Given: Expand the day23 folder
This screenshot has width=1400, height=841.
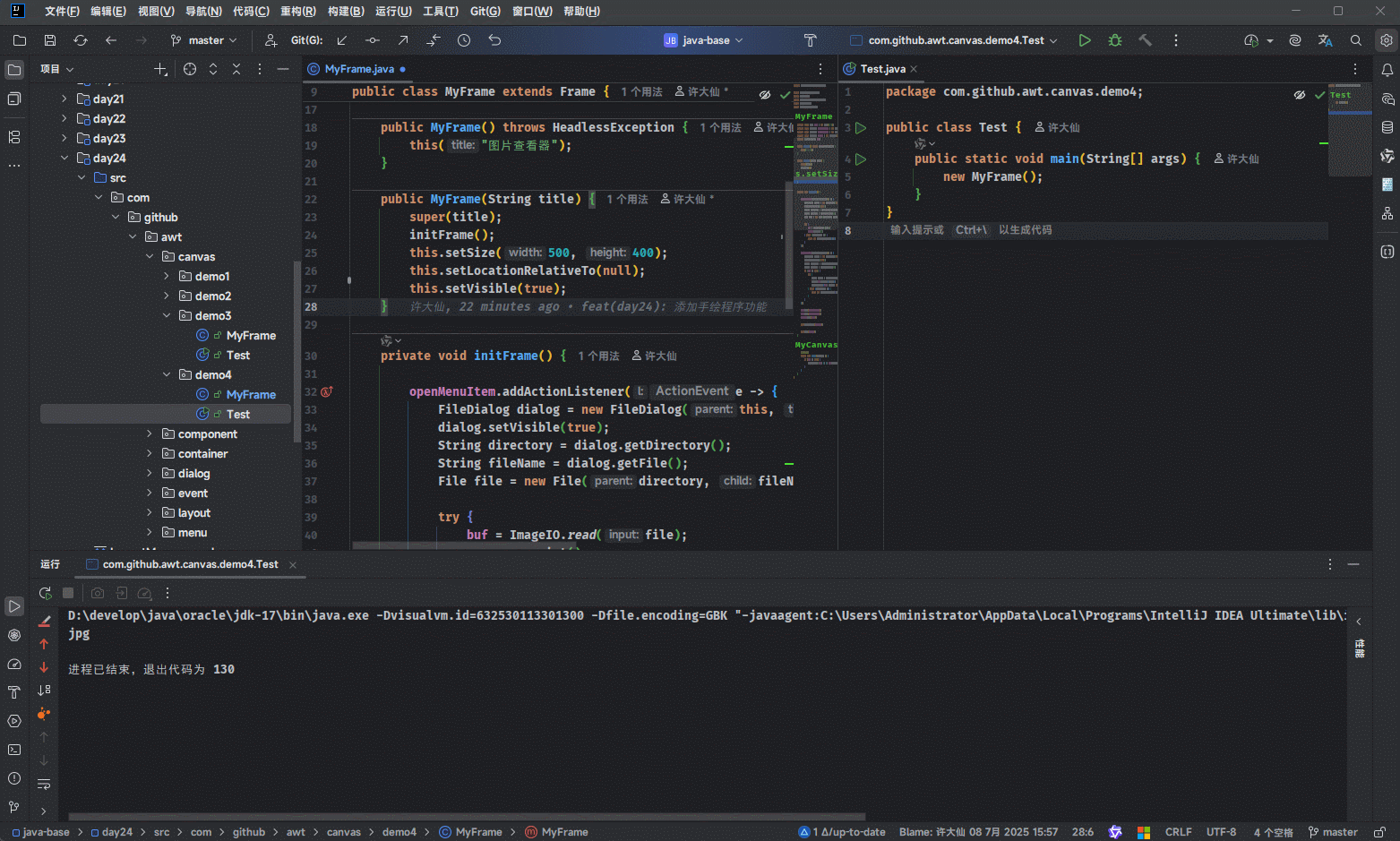Looking at the screenshot, I should point(64,138).
